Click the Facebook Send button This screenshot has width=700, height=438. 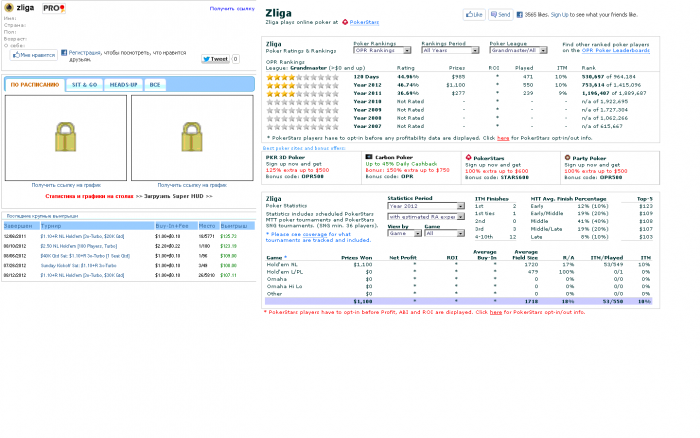pyautogui.click(x=500, y=15)
